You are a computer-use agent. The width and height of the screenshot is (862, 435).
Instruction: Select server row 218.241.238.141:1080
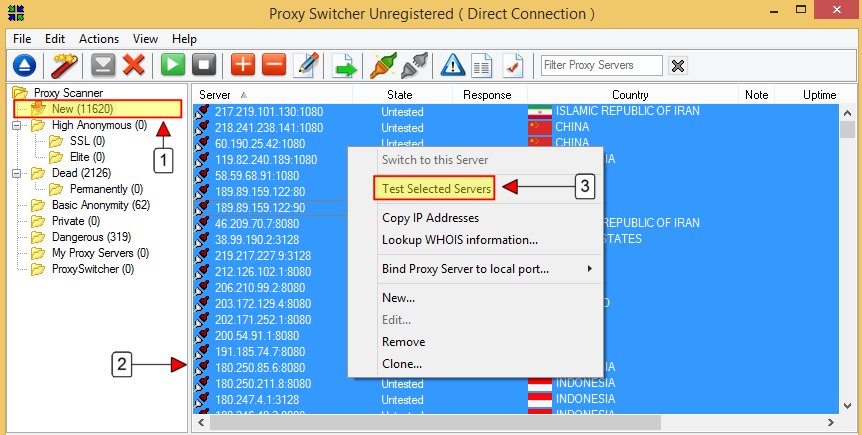516,128
